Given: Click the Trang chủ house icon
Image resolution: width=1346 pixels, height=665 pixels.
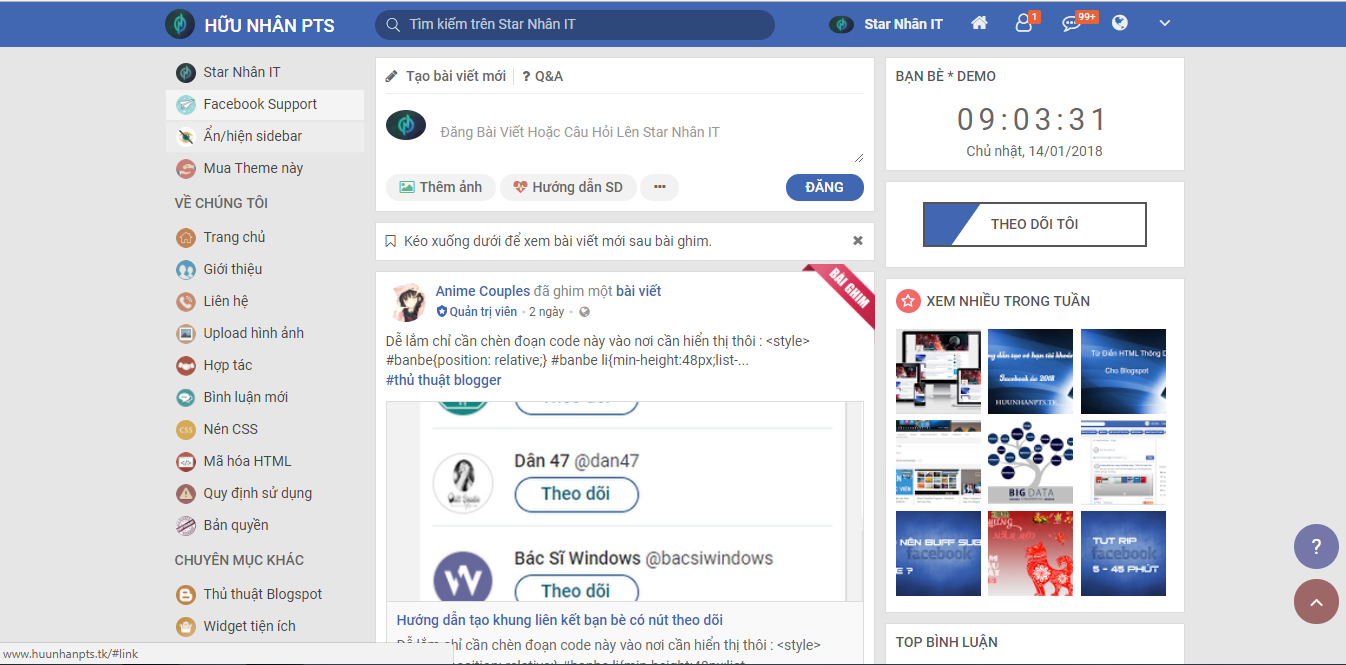Looking at the screenshot, I should point(186,237).
